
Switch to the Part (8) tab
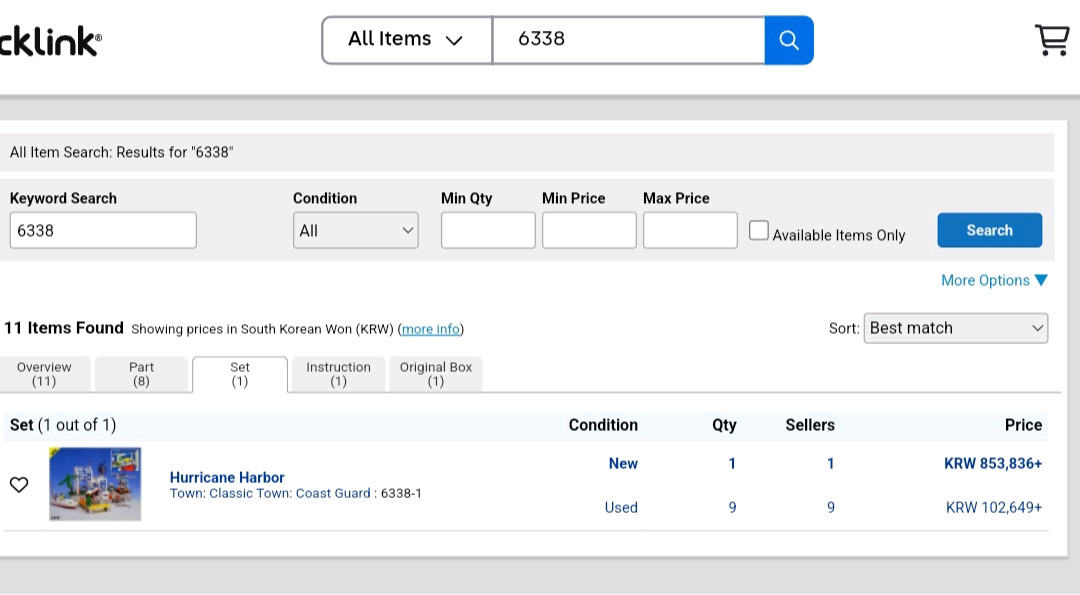click(141, 374)
